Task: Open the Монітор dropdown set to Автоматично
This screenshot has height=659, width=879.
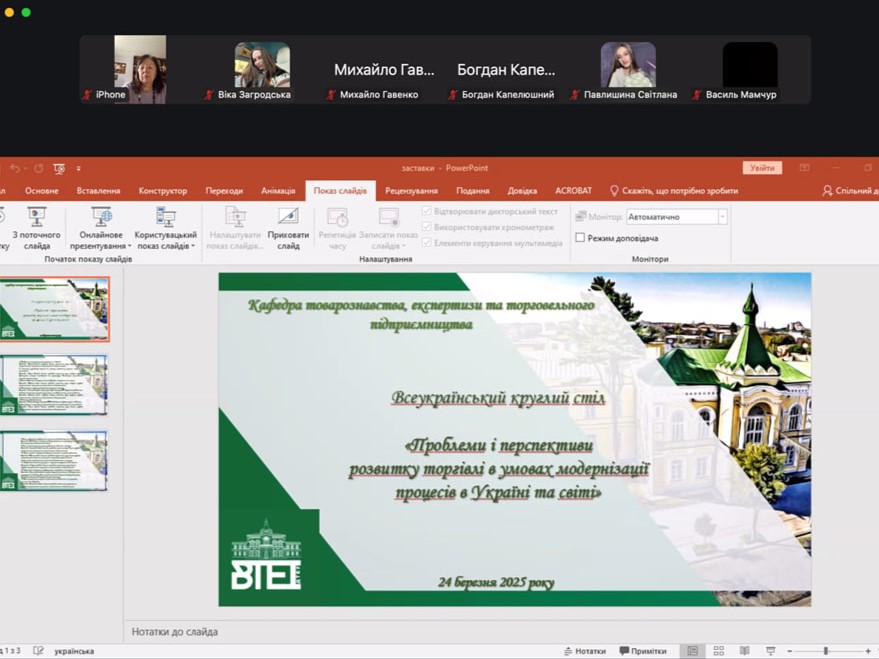Action: (676, 217)
